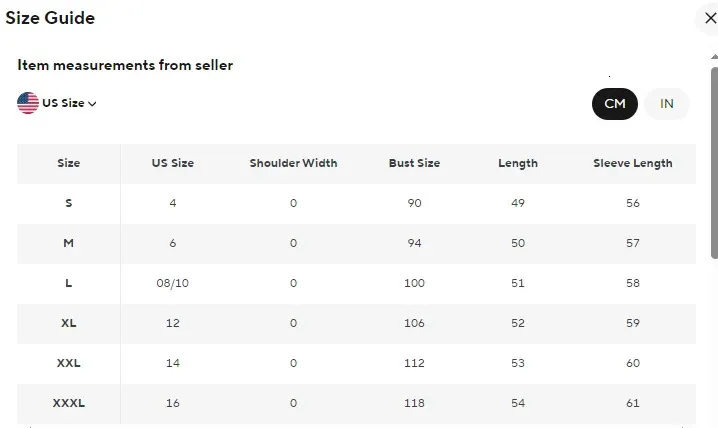Click the Bust Size column header
This screenshot has width=718, height=428.
pos(414,163)
